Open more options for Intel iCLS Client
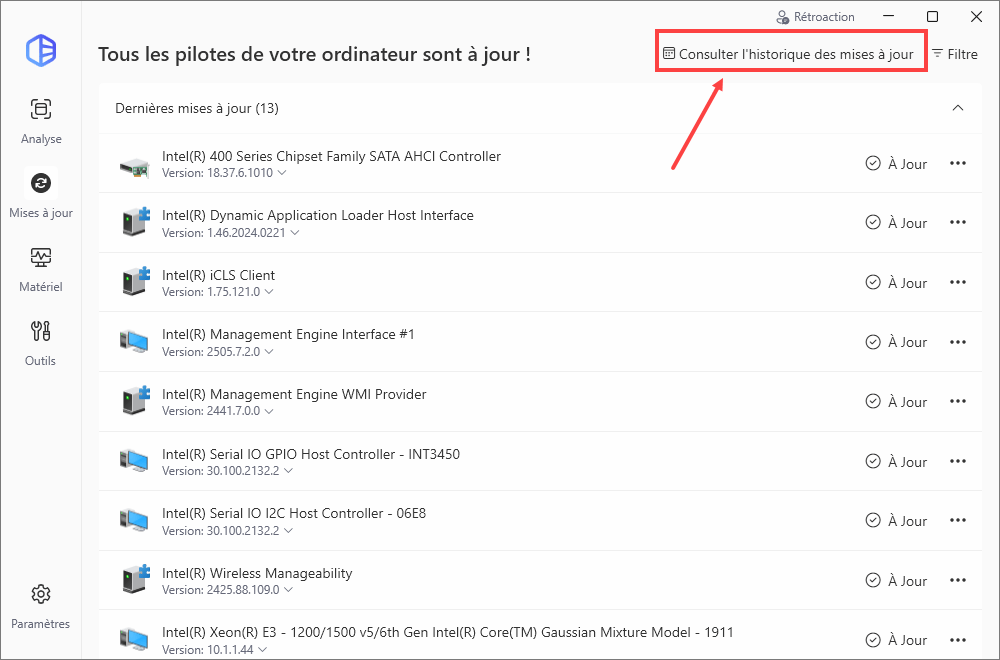1000x660 pixels. 958,282
